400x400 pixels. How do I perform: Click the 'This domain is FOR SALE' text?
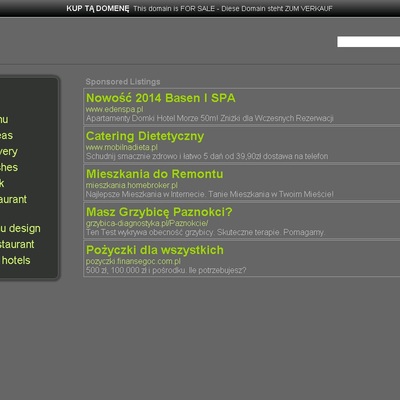click(x=174, y=9)
